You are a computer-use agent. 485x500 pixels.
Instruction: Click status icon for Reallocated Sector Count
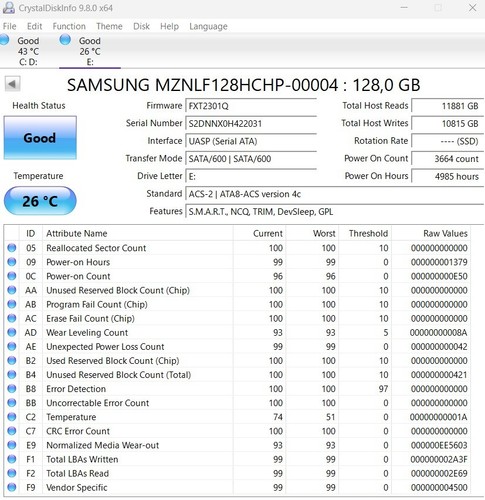point(12,248)
